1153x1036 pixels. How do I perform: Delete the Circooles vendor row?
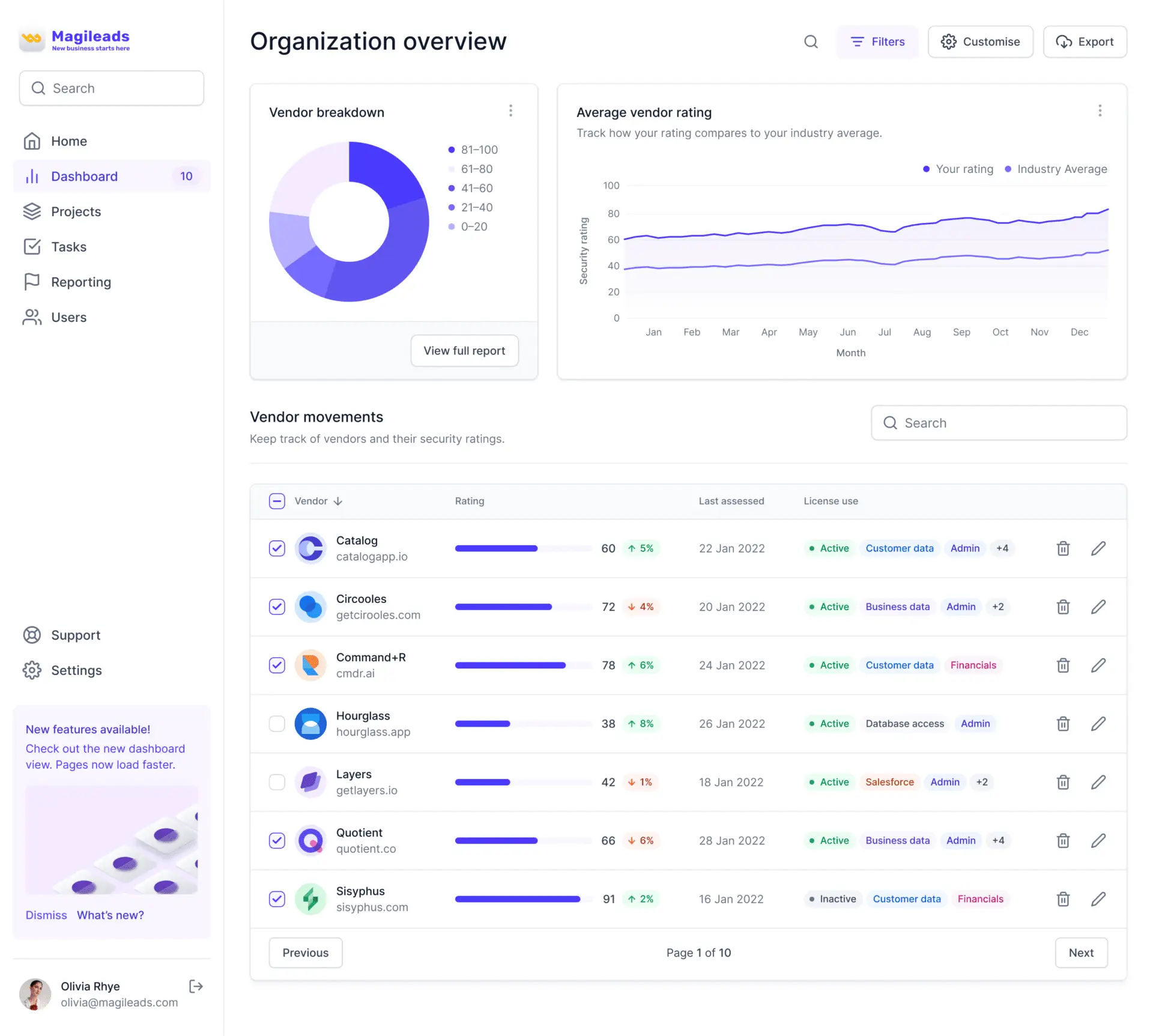pyautogui.click(x=1063, y=607)
